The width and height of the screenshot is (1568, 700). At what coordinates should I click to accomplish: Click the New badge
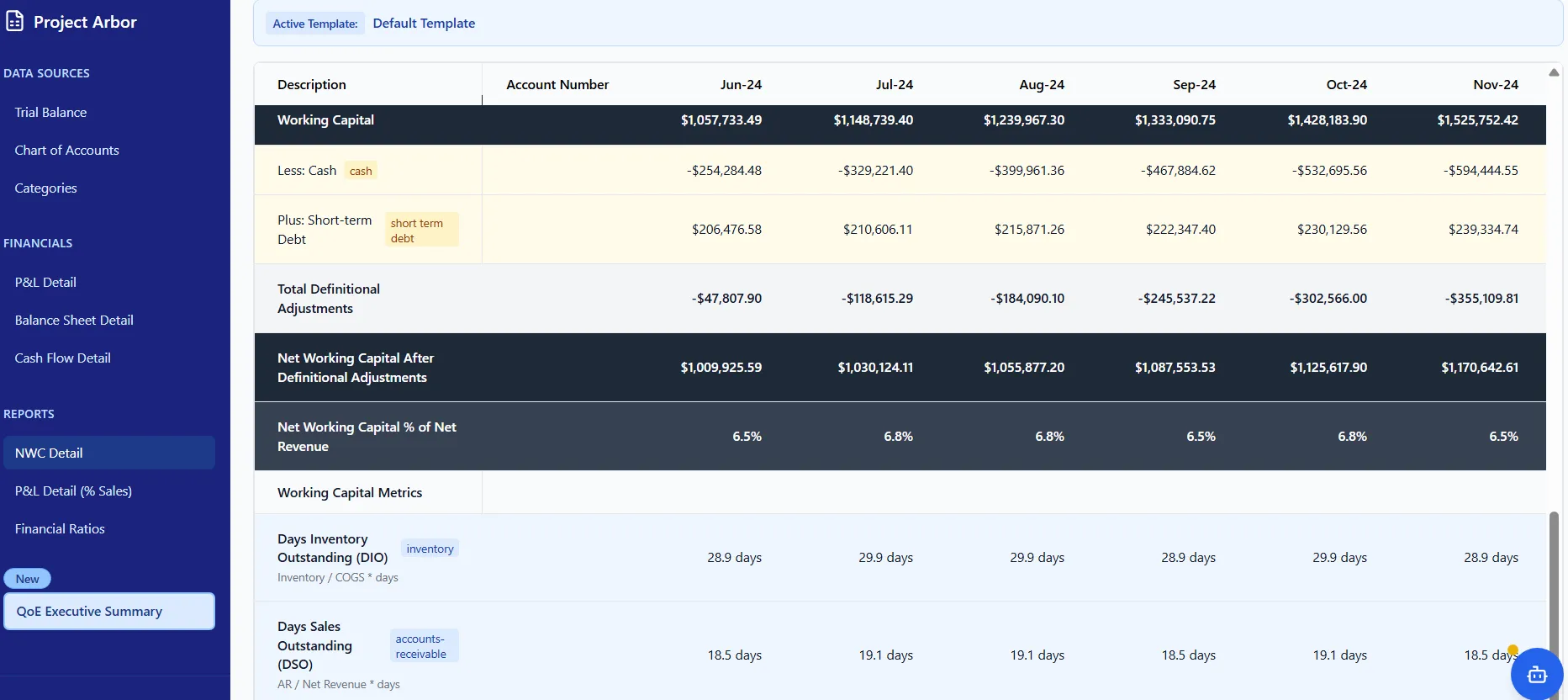click(28, 579)
